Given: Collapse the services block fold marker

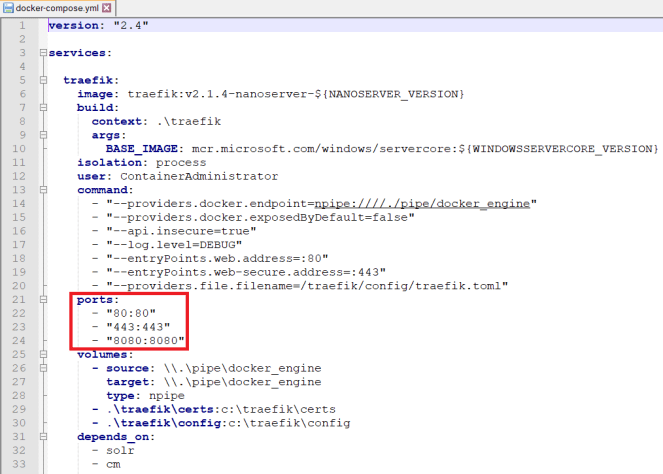Looking at the screenshot, I should [42, 52].
